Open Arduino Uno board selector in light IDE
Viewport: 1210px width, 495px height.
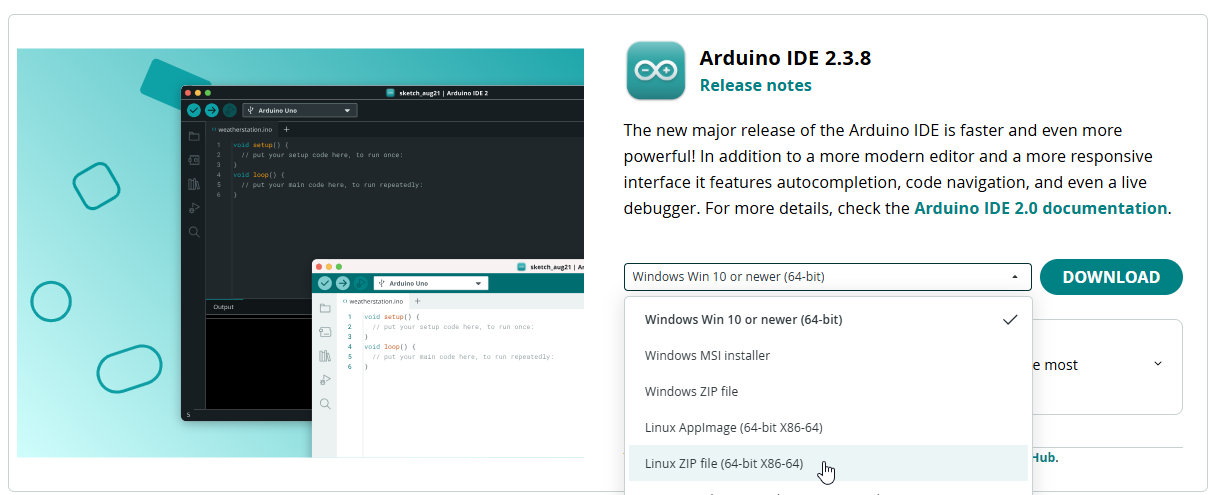point(430,283)
